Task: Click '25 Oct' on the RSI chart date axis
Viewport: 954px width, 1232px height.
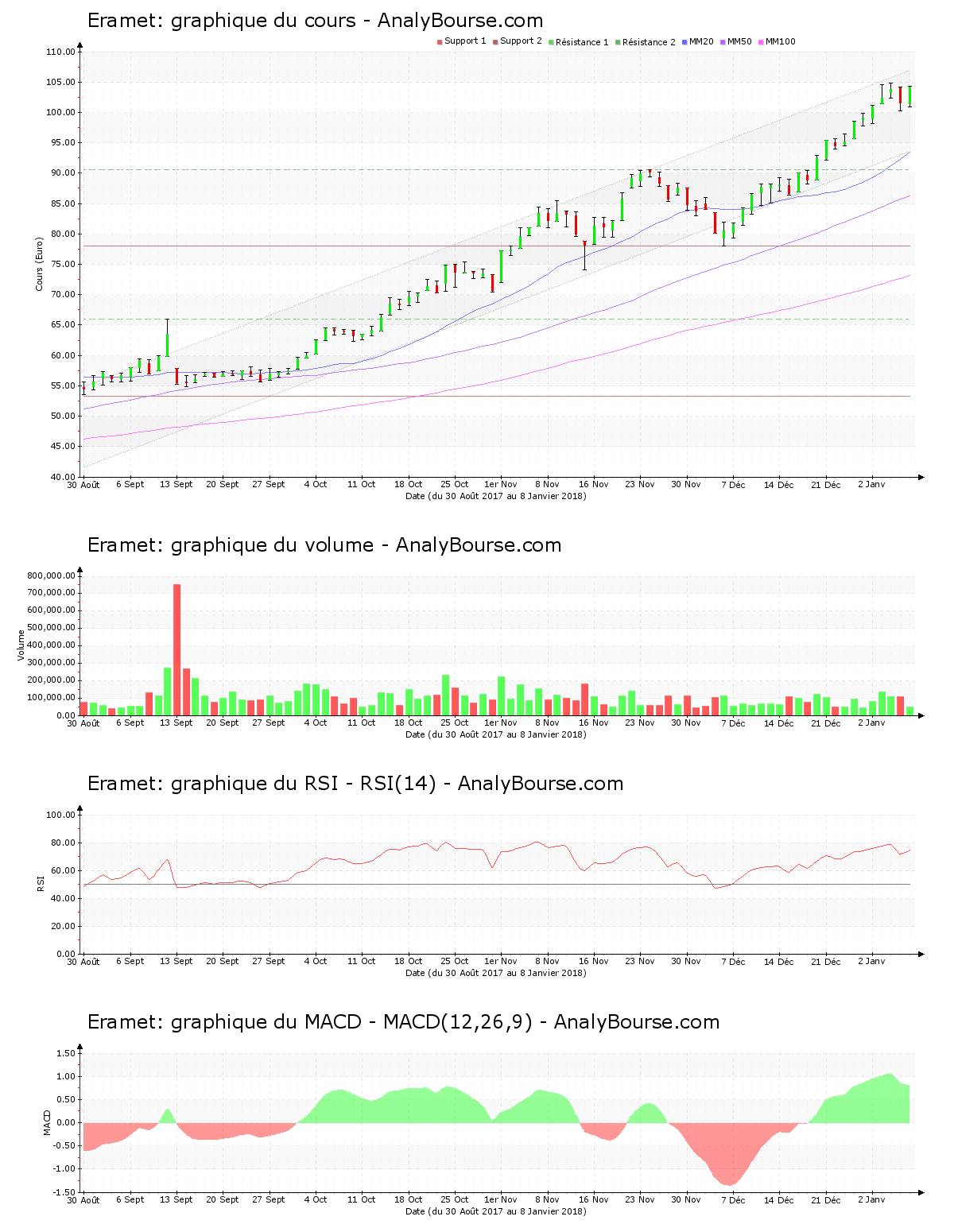Action: [455, 962]
